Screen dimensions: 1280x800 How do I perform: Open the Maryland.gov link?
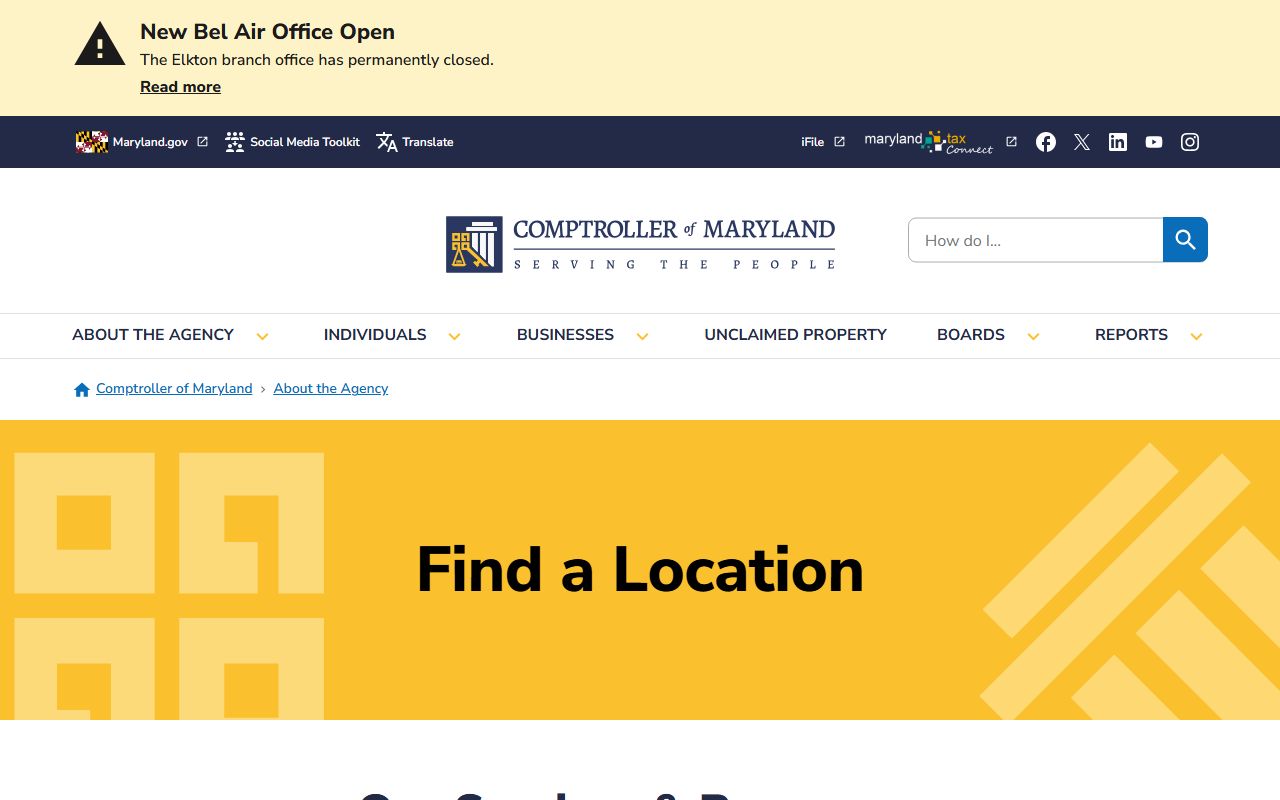click(150, 142)
